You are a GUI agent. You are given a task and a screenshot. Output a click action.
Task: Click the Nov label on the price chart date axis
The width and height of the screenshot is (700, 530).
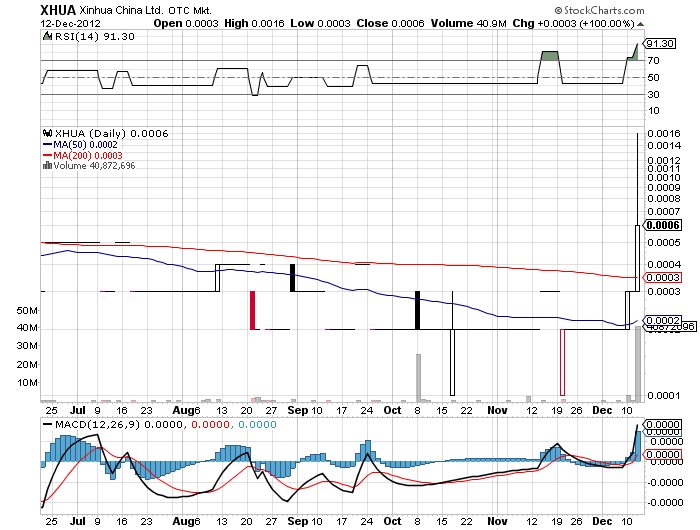click(497, 410)
